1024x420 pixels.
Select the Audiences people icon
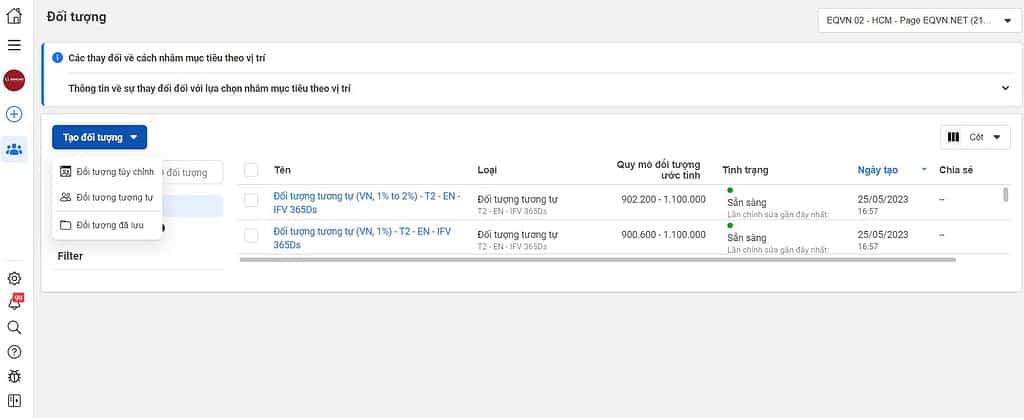pos(14,150)
